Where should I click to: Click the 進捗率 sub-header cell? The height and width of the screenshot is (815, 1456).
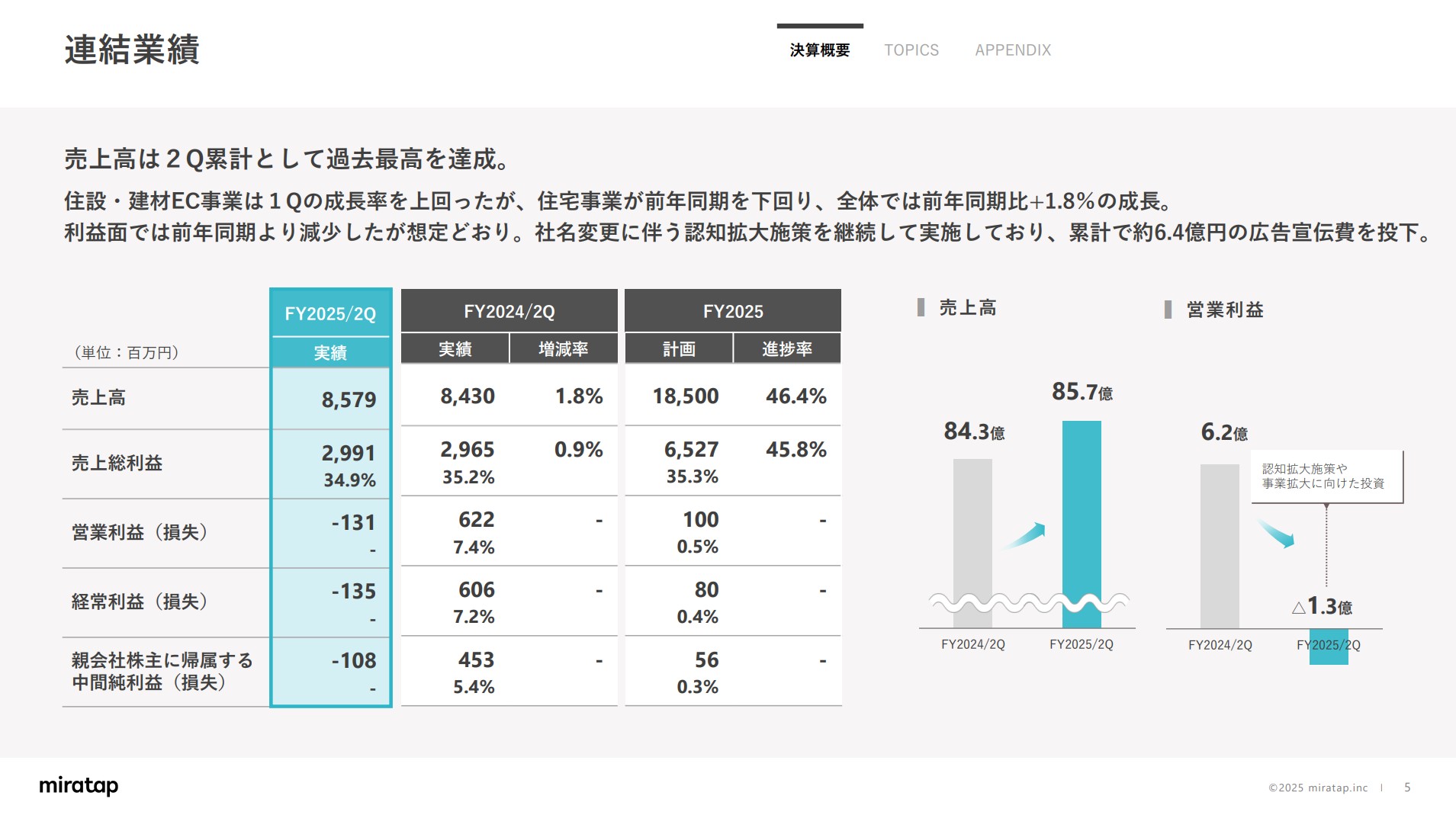pos(786,349)
